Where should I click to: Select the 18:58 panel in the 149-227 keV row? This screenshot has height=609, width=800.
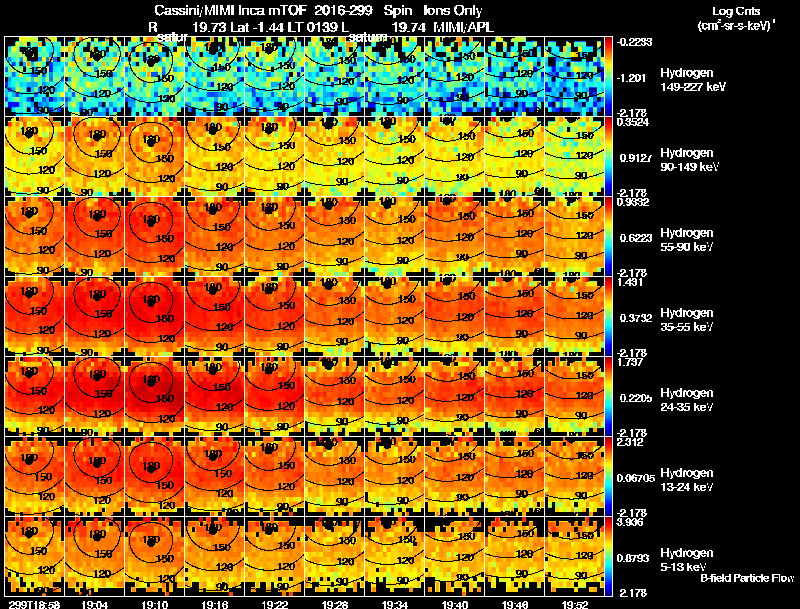[34, 77]
